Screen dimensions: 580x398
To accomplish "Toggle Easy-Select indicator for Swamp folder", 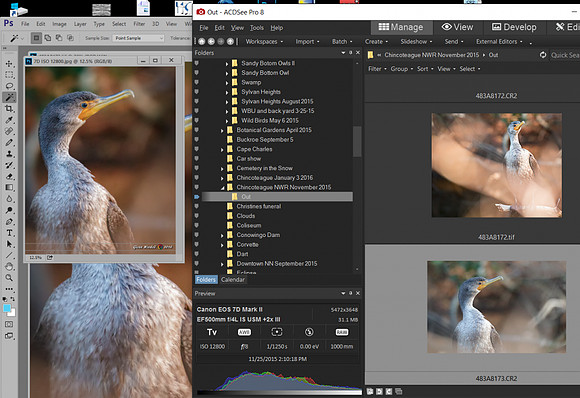I will 197,82.
